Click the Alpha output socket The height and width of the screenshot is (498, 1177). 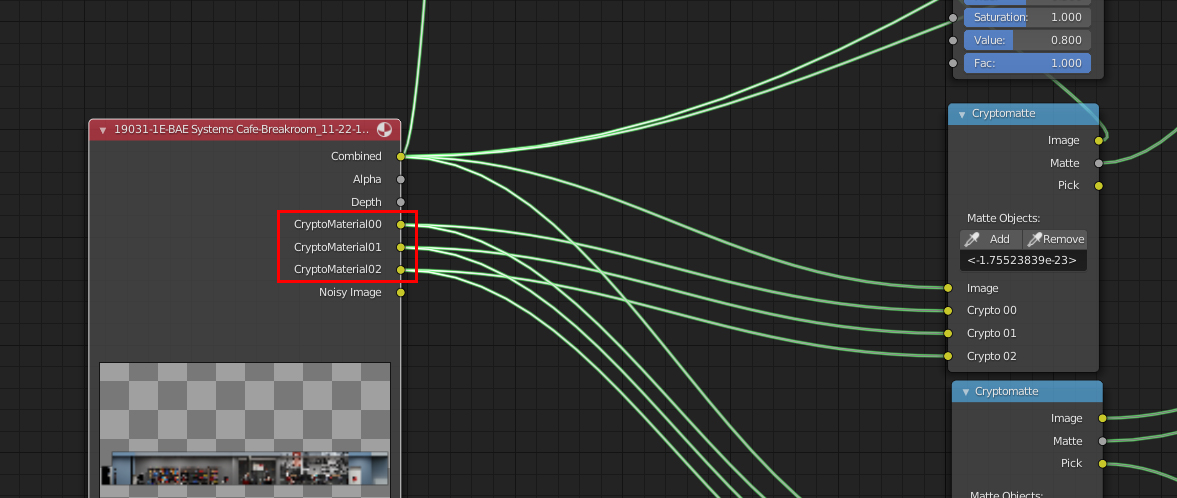click(401, 180)
